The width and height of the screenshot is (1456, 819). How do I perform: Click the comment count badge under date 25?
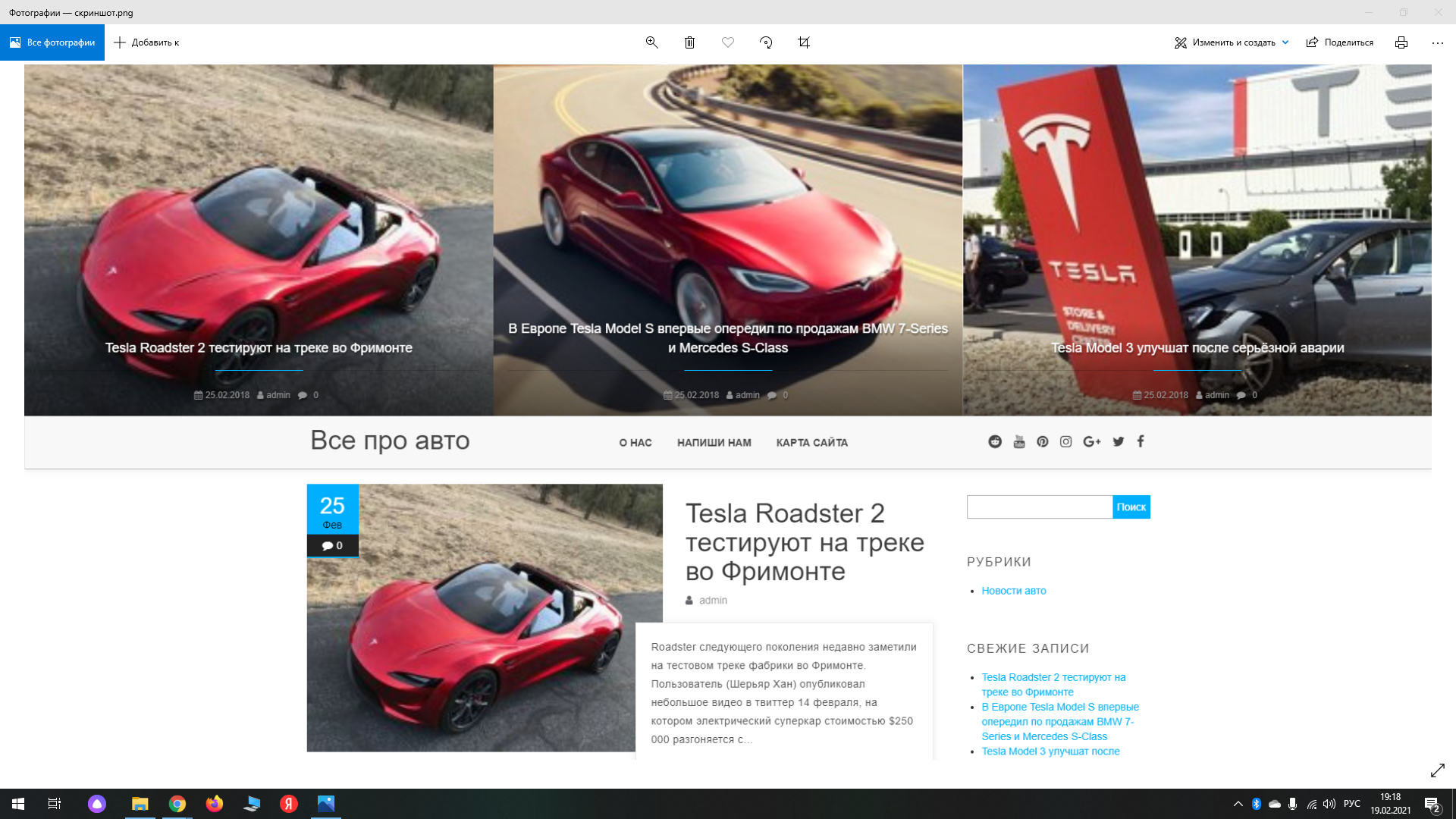(x=332, y=545)
